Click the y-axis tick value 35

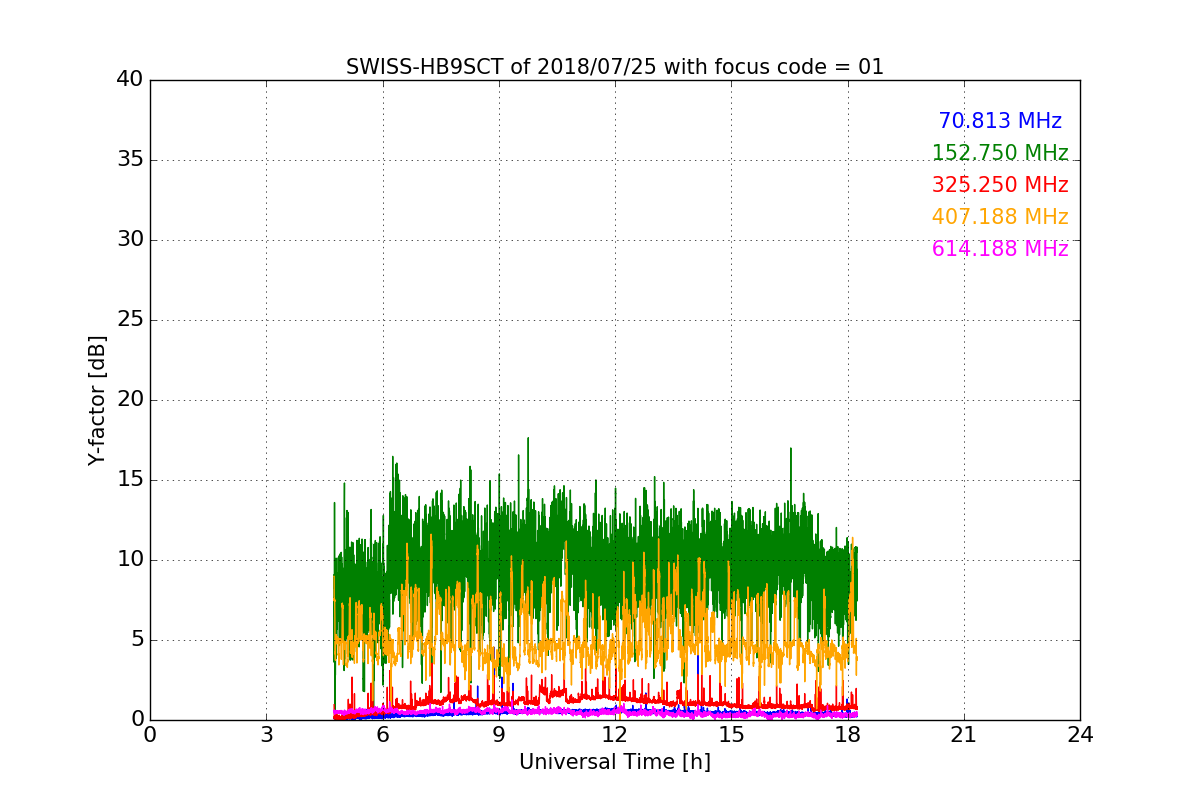(x=130, y=160)
